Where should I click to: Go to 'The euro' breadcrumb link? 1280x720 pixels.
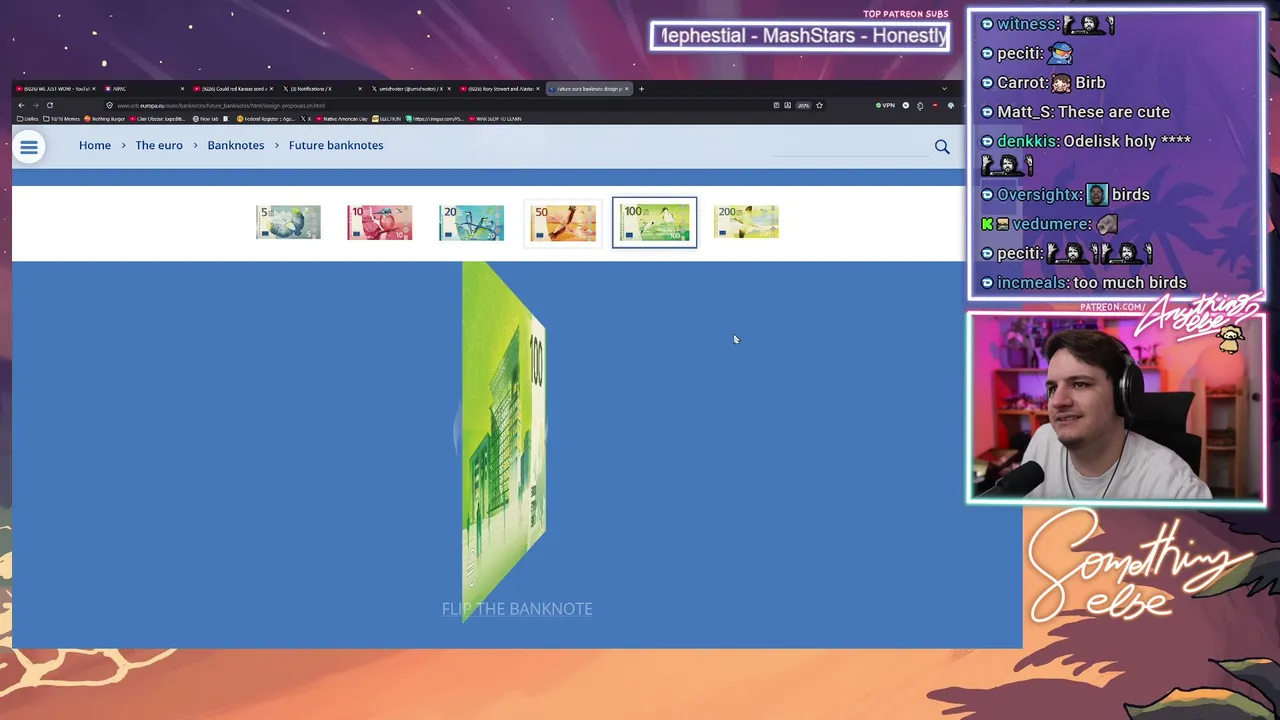tap(159, 145)
